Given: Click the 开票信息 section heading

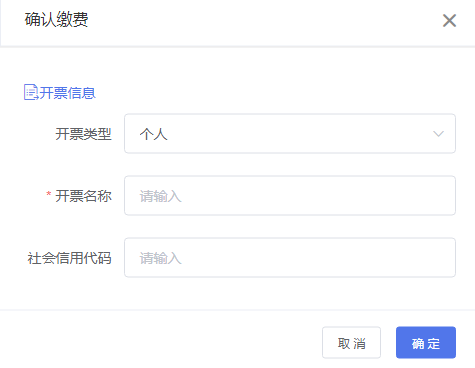Looking at the screenshot, I should tap(67, 93).
